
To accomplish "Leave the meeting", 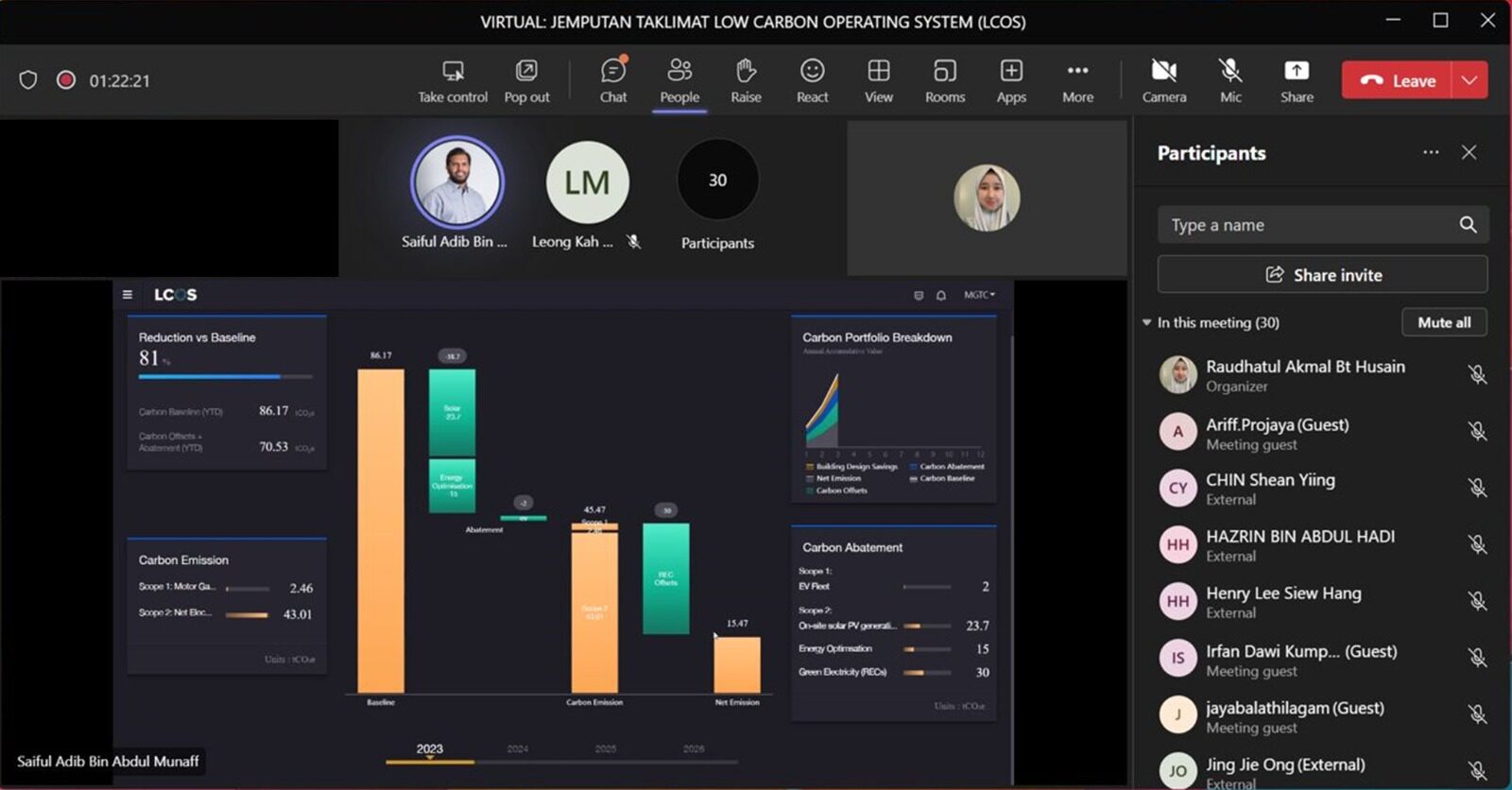I will (1397, 80).
